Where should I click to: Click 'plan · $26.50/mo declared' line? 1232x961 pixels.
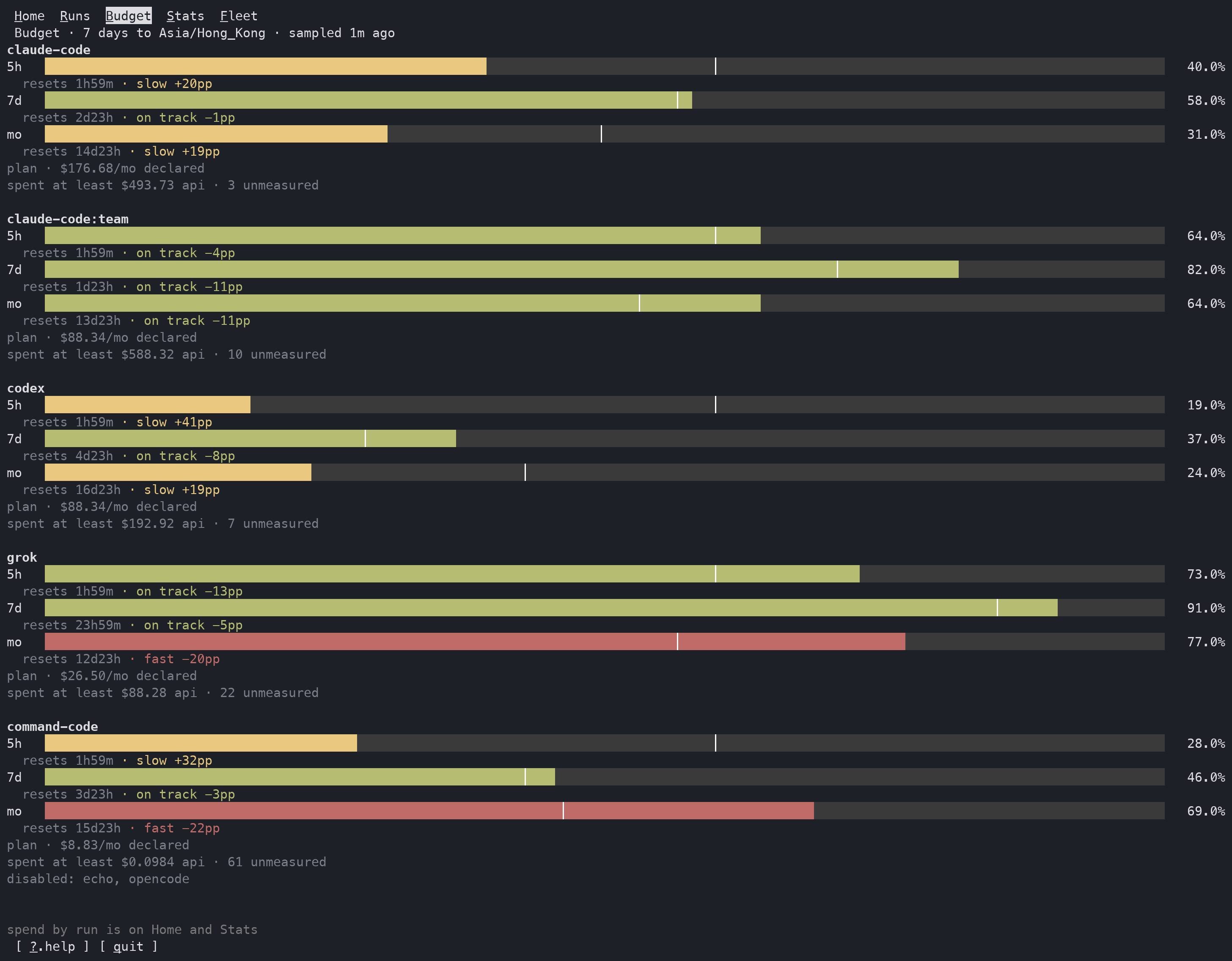(102, 675)
